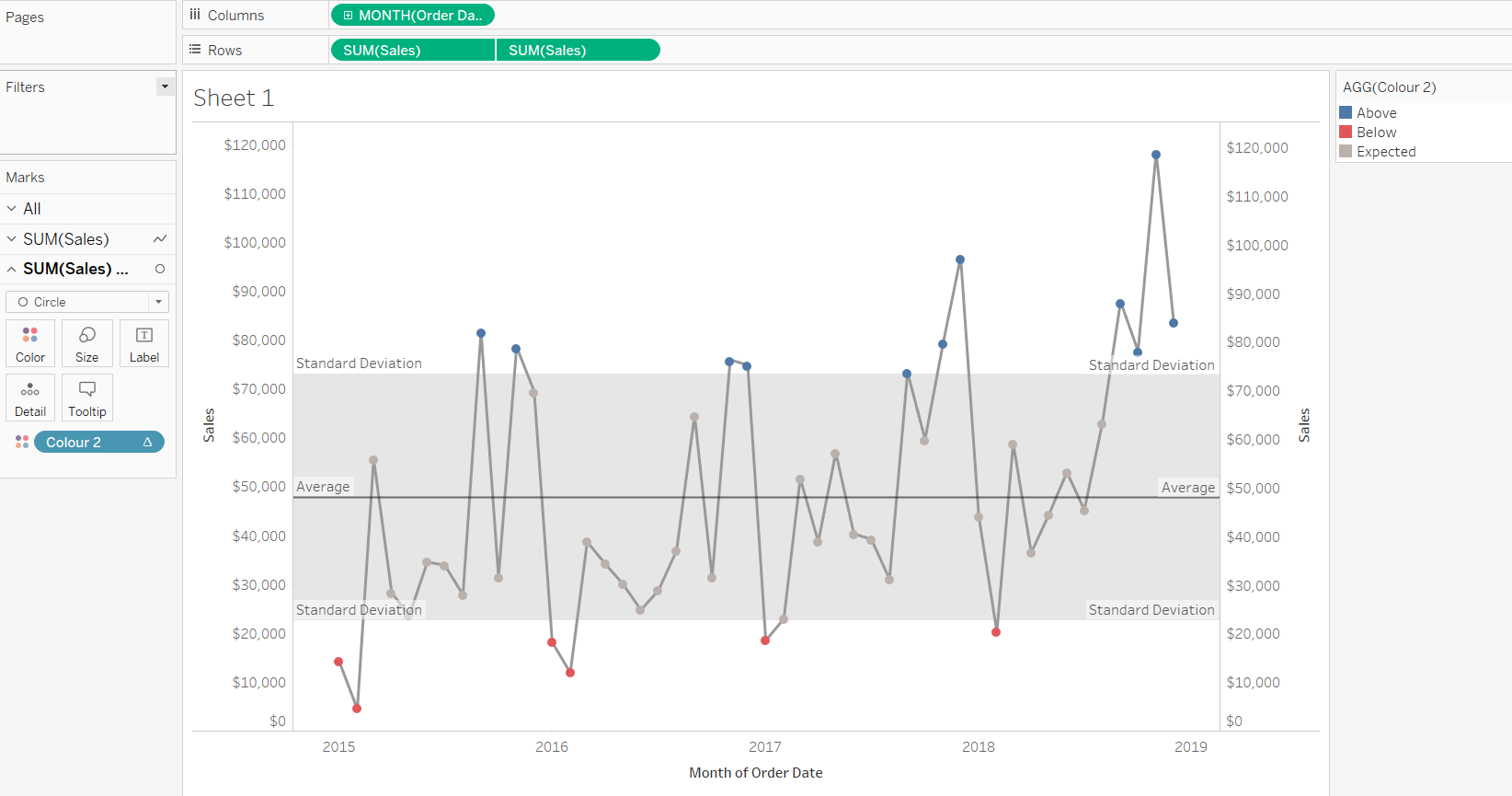Click the red Below legend swatch
The width and height of the screenshot is (1512, 796).
click(x=1346, y=132)
